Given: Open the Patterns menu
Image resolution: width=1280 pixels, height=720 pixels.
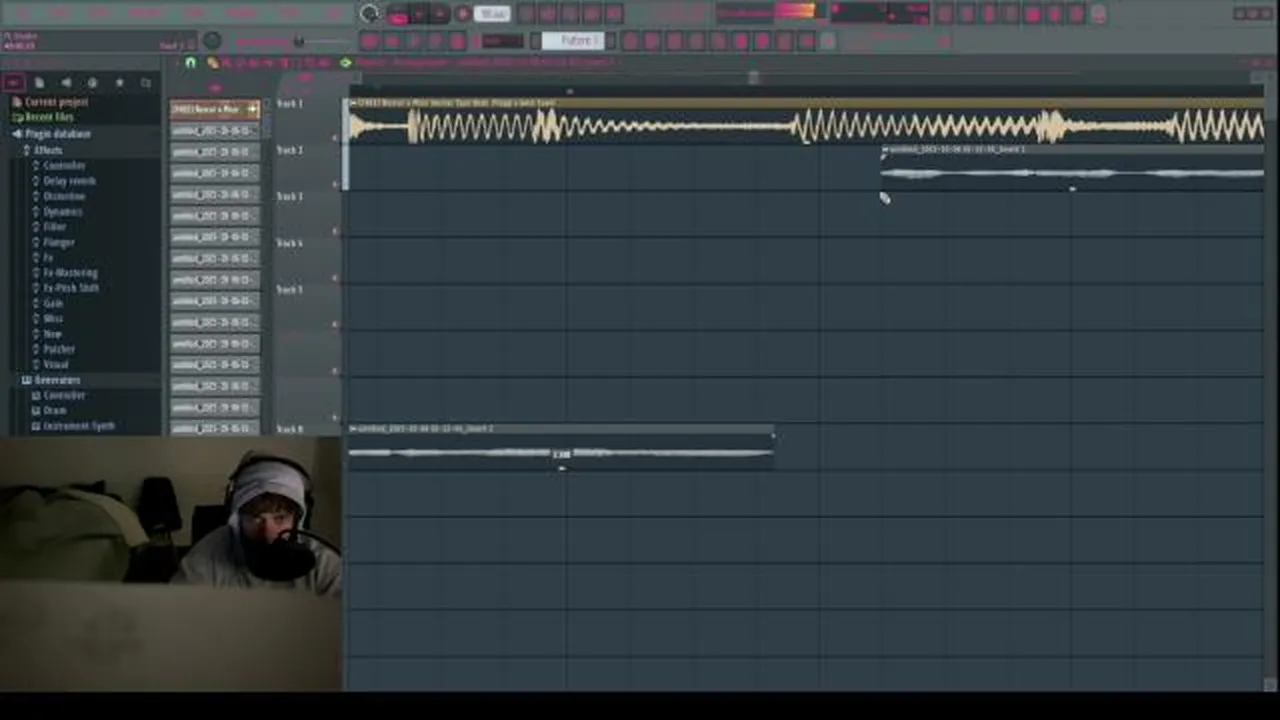Looking at the screenshot, I should (x=146, y=13).
